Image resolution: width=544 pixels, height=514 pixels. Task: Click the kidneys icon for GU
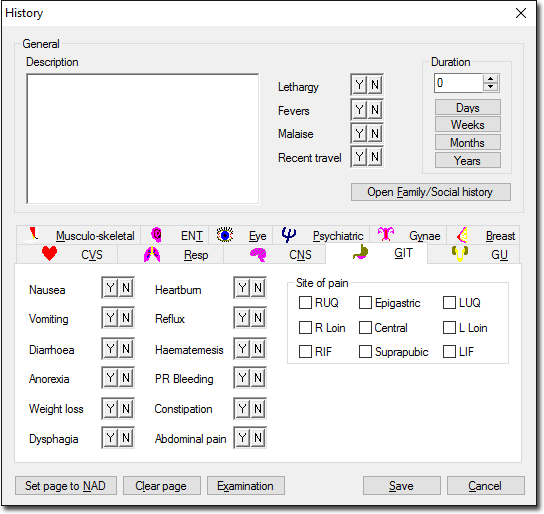(460, 254)
